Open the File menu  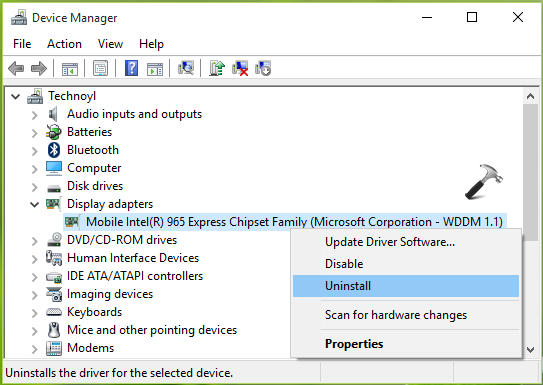coord(22,44)
